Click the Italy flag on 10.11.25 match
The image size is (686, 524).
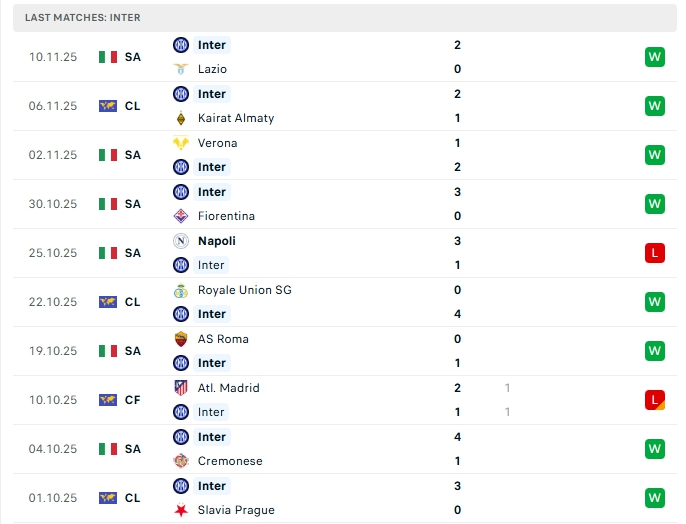[108, 57]
